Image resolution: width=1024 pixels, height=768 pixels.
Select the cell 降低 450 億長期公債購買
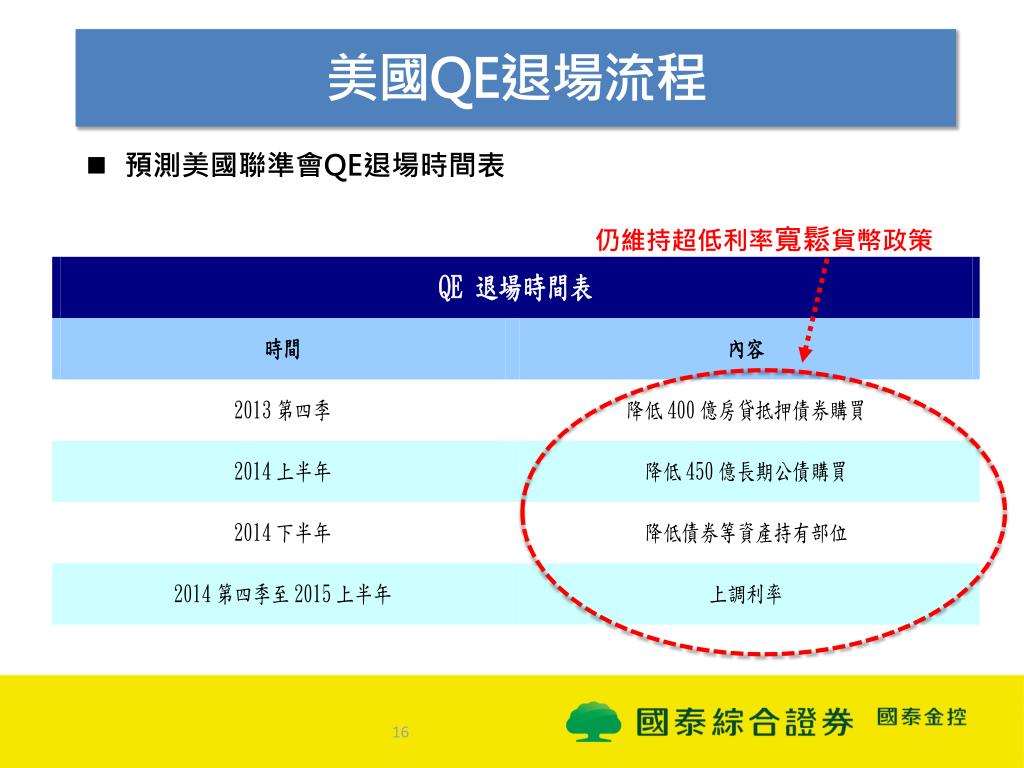point(746,472)
